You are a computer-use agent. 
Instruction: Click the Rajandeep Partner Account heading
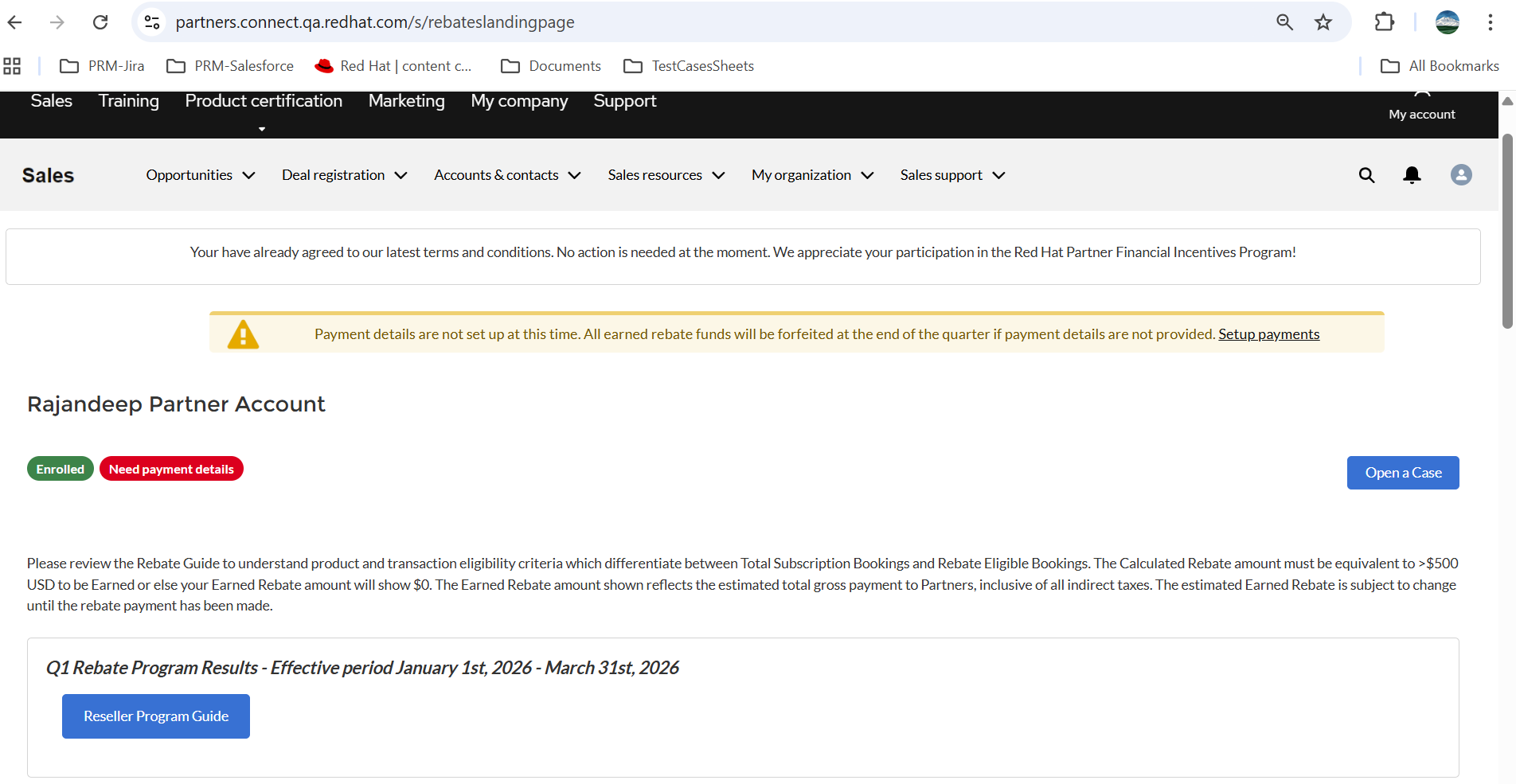click(176, 404)
